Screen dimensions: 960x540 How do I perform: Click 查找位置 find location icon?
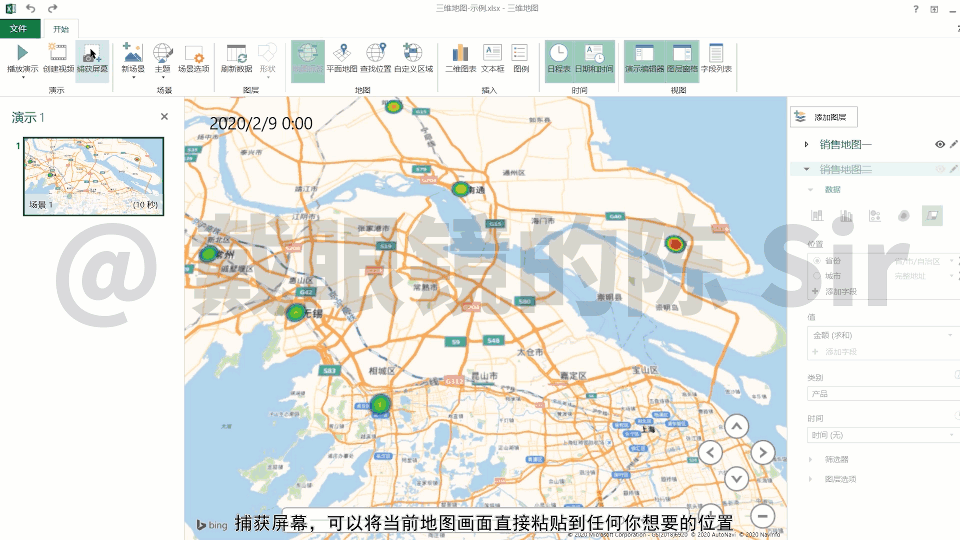375,53
